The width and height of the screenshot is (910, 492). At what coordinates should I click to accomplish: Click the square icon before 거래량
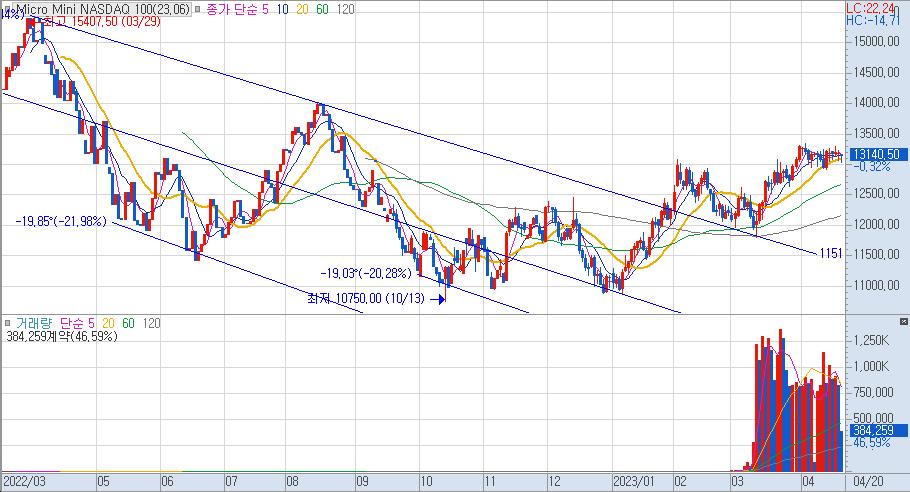8,323
